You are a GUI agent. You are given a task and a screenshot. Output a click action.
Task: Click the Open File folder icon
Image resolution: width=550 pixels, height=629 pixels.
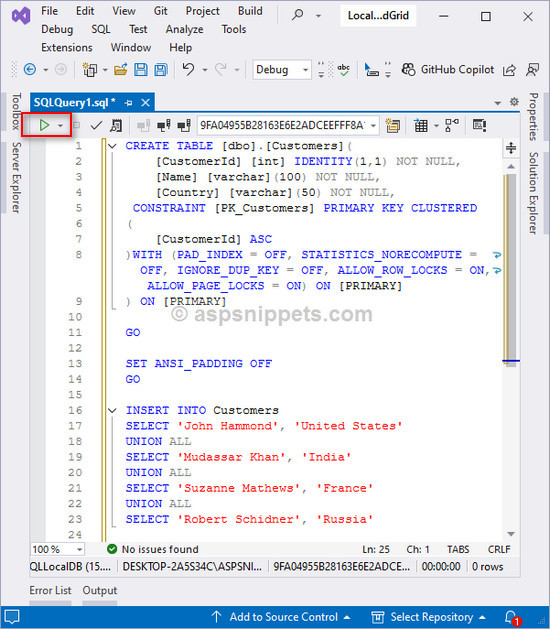click(x=120, y=70)
